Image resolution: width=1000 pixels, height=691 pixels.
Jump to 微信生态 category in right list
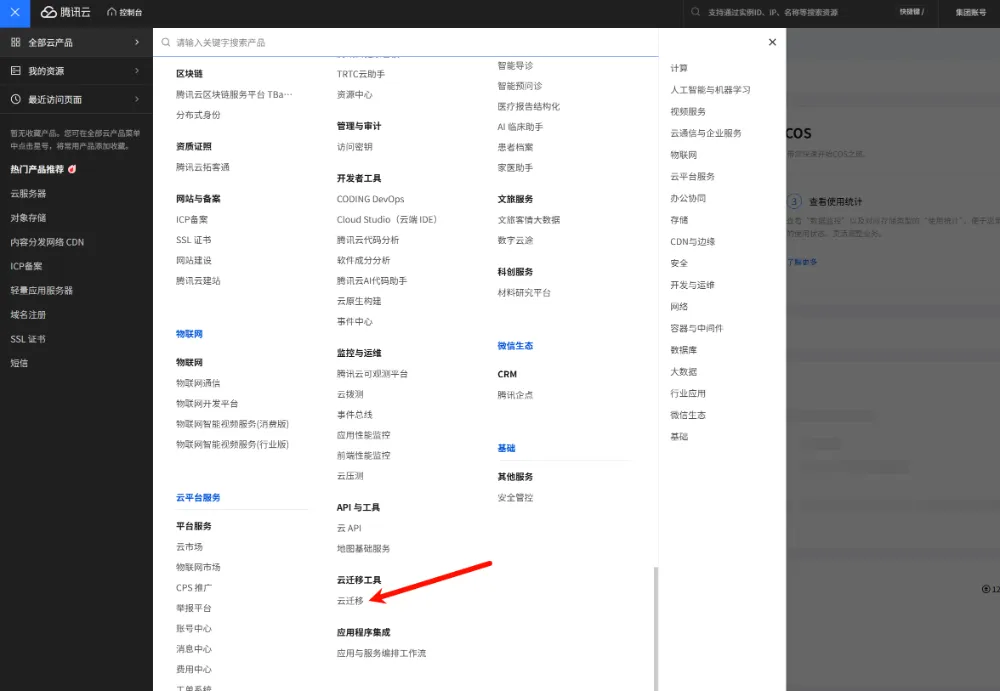pyautogui.click(x=688, y=415)
